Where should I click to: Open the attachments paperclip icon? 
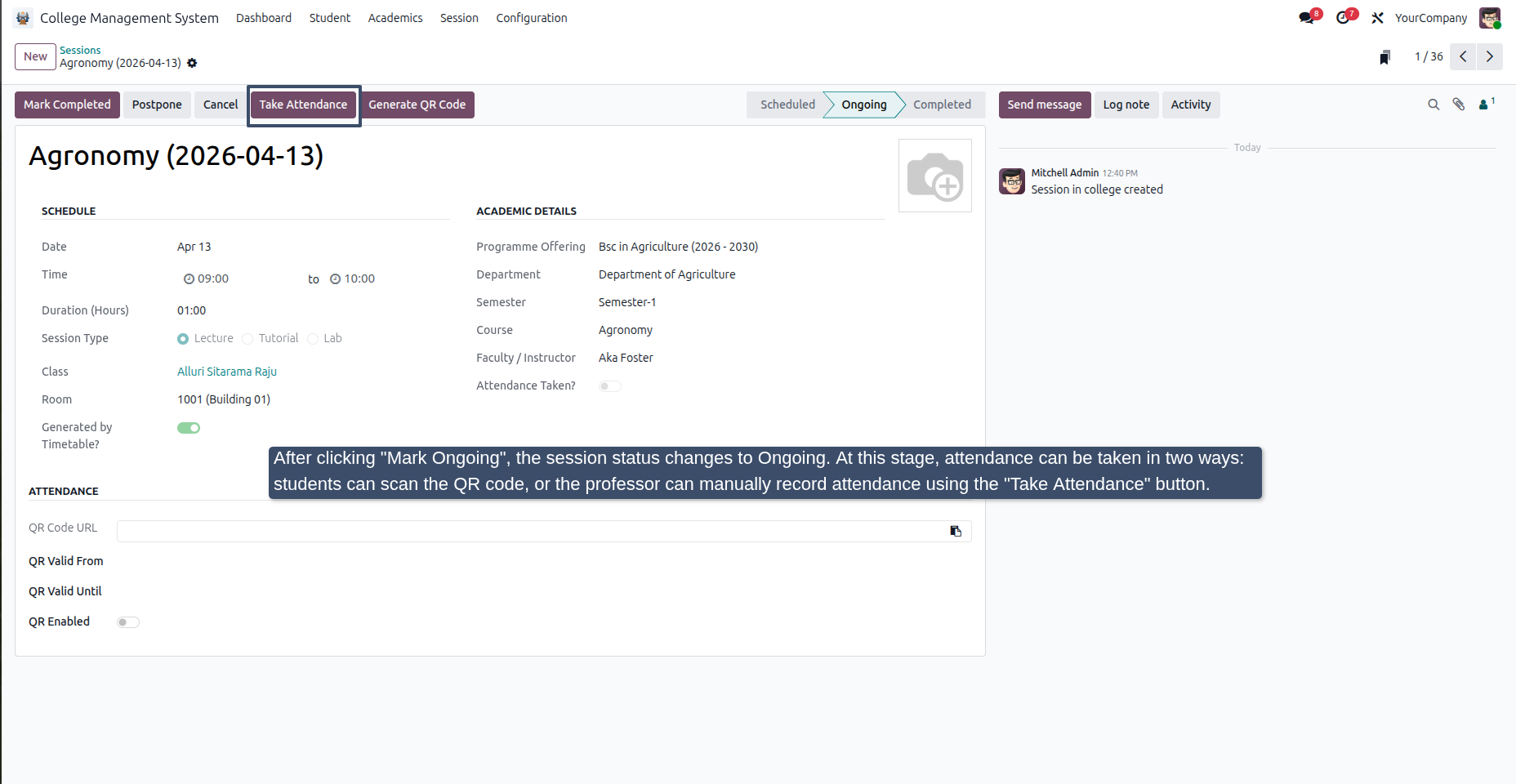1459,105
